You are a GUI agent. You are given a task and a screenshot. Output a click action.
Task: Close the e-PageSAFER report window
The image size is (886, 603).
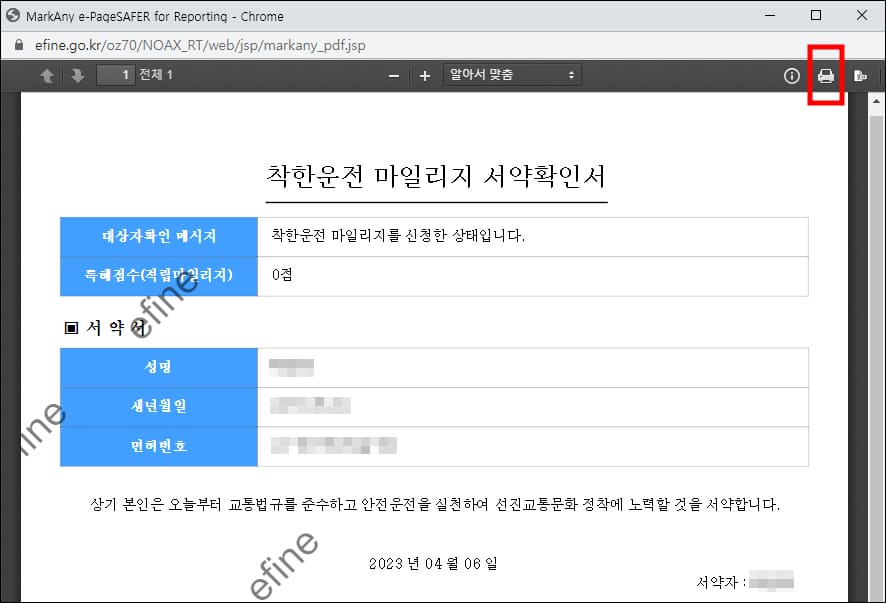pos(862,15)
